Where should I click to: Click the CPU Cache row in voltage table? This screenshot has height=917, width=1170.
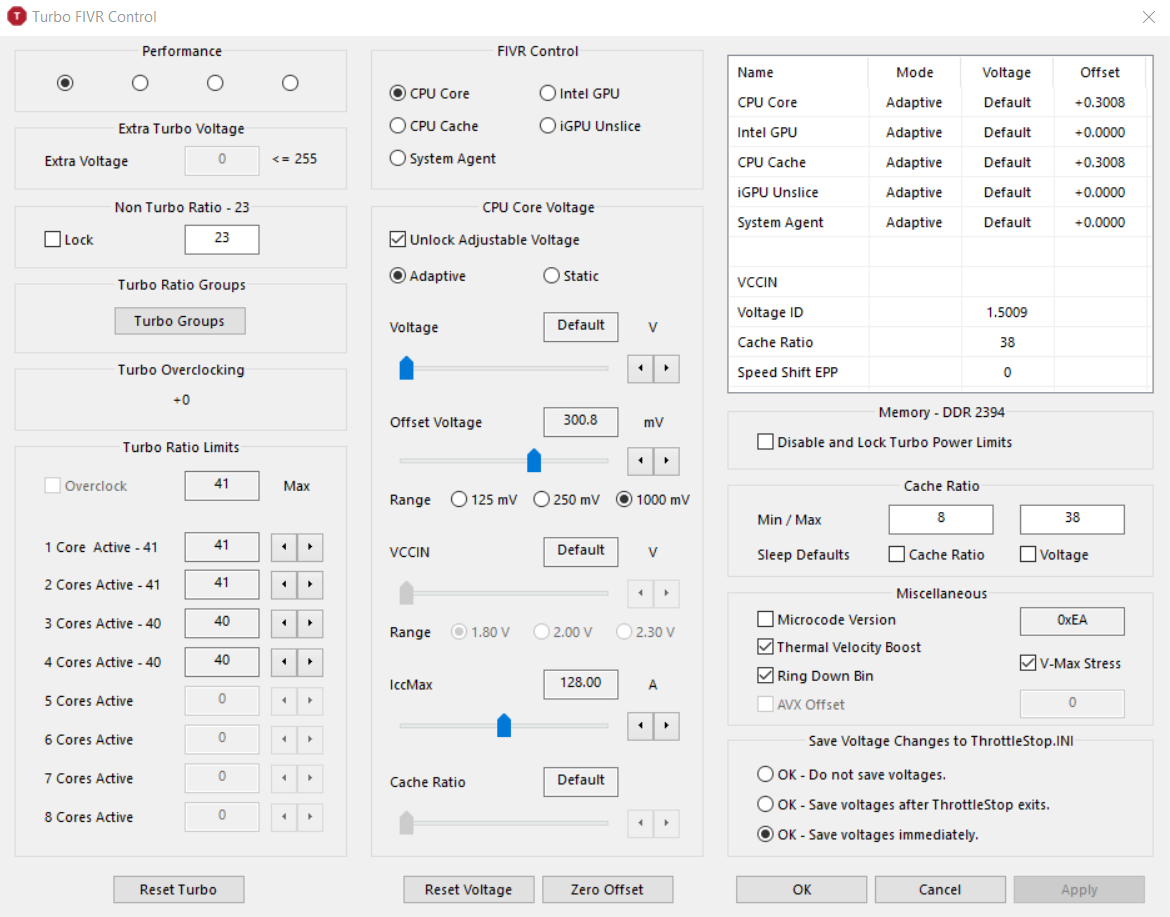click(937, 162)
